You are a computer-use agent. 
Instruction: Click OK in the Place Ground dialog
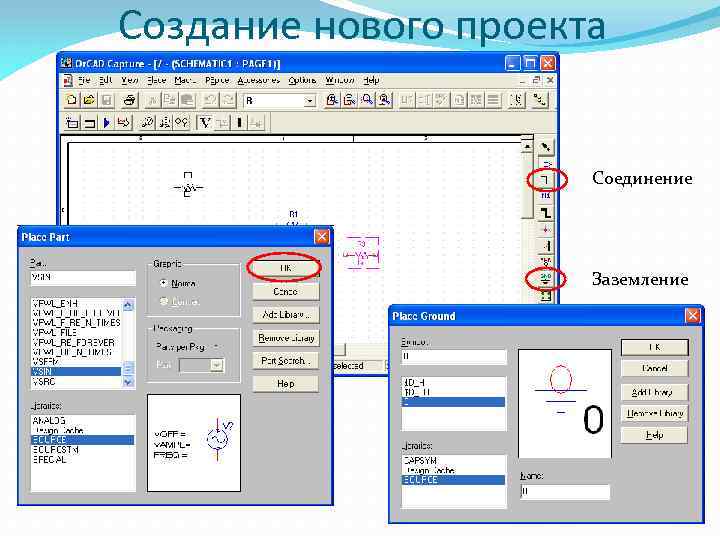[654, 347]
